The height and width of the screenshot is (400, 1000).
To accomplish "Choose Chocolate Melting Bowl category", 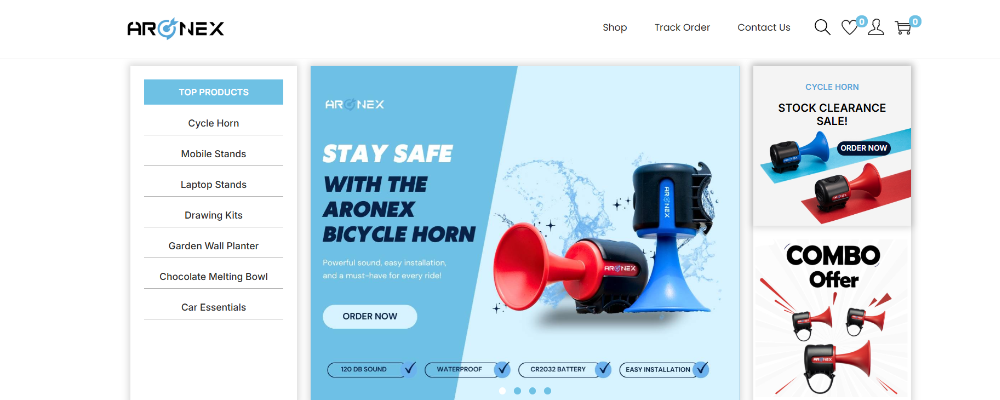I will pyautogui.click(x=214, y=276).
